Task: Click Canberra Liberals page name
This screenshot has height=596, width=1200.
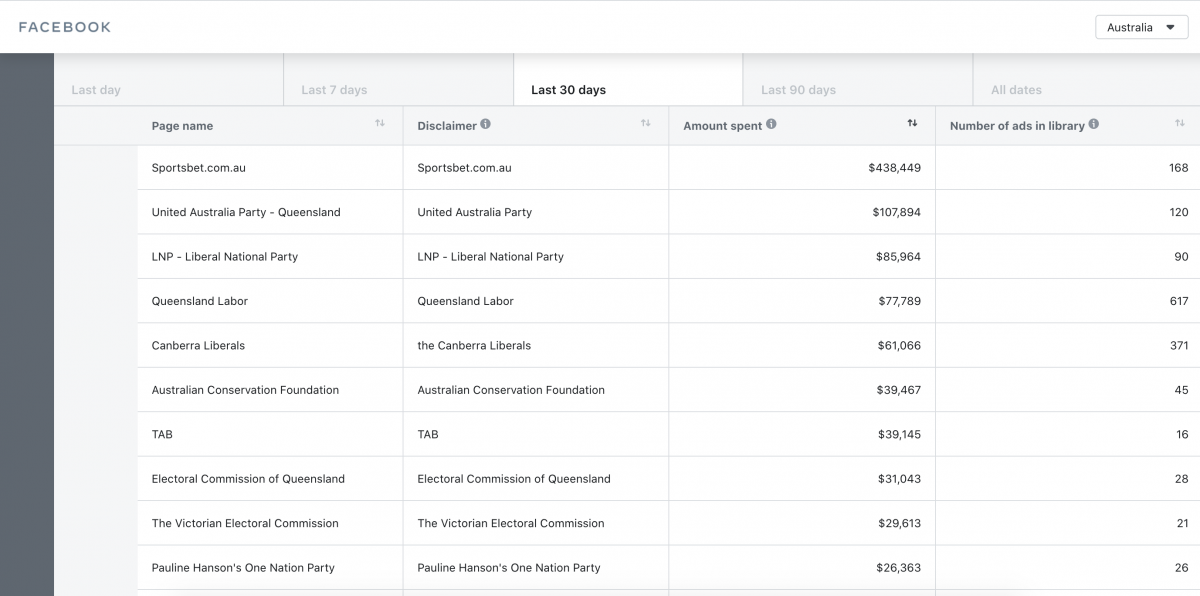Action: pyautogui.click(x=198, y=345)
